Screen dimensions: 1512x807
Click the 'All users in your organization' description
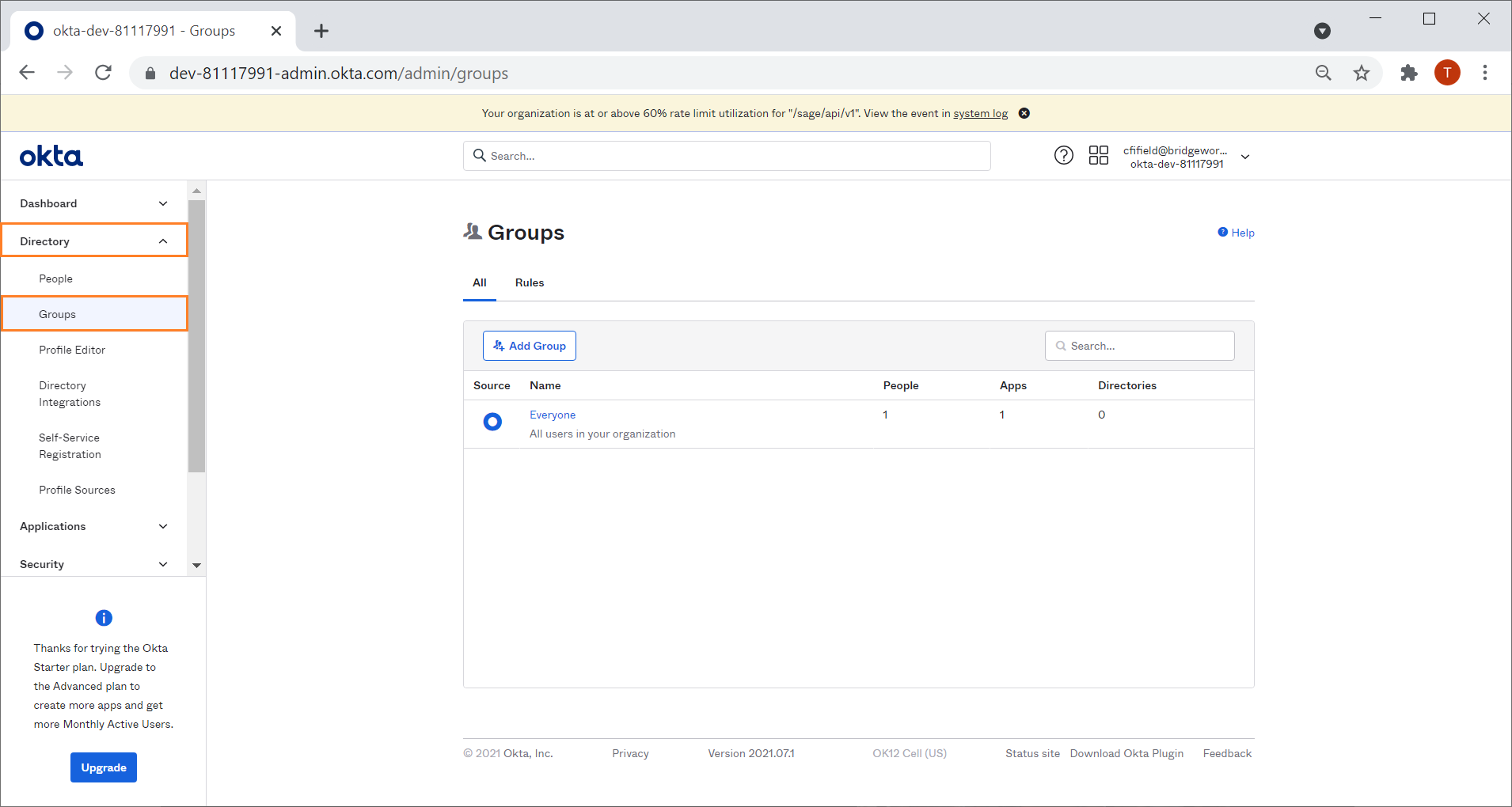[x=602, y=434]
